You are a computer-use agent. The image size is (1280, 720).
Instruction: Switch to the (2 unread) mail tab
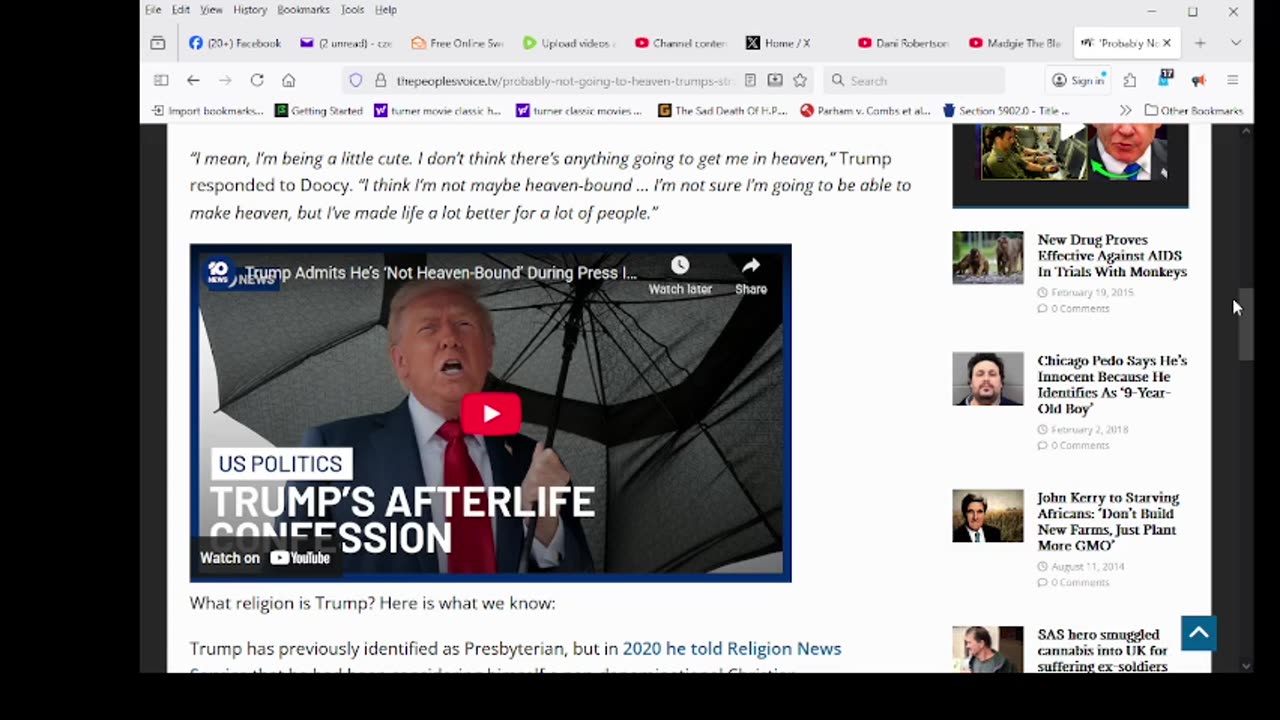pyautogui.click(x=347, y=43)
